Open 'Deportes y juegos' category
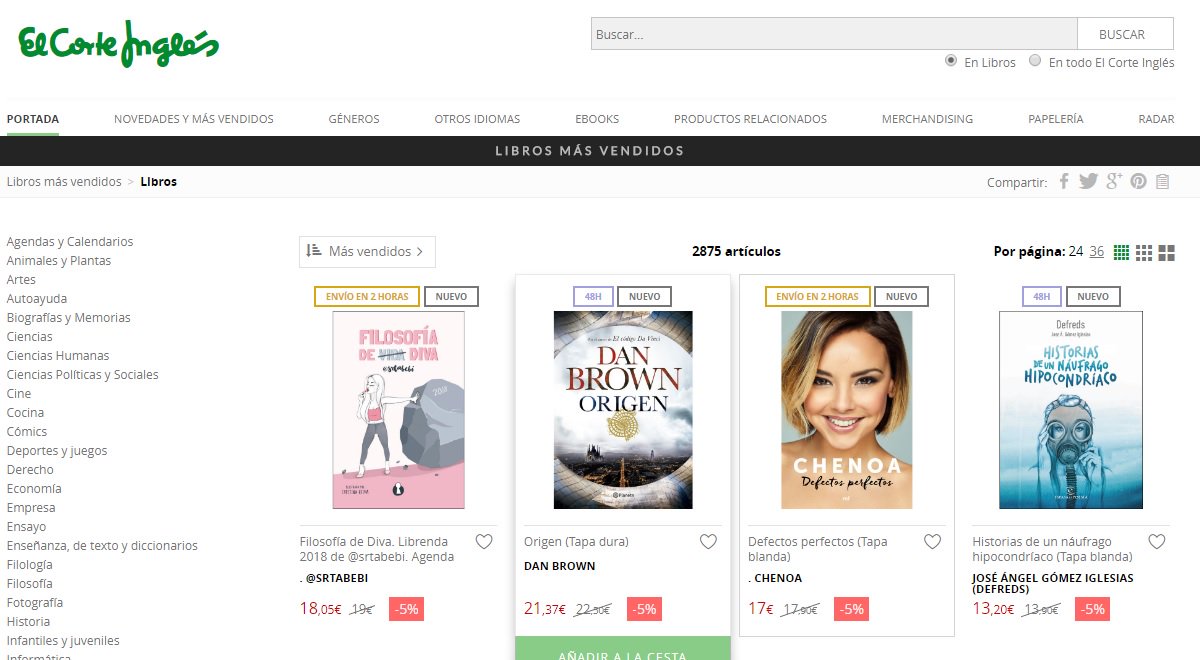 (57, 451)
